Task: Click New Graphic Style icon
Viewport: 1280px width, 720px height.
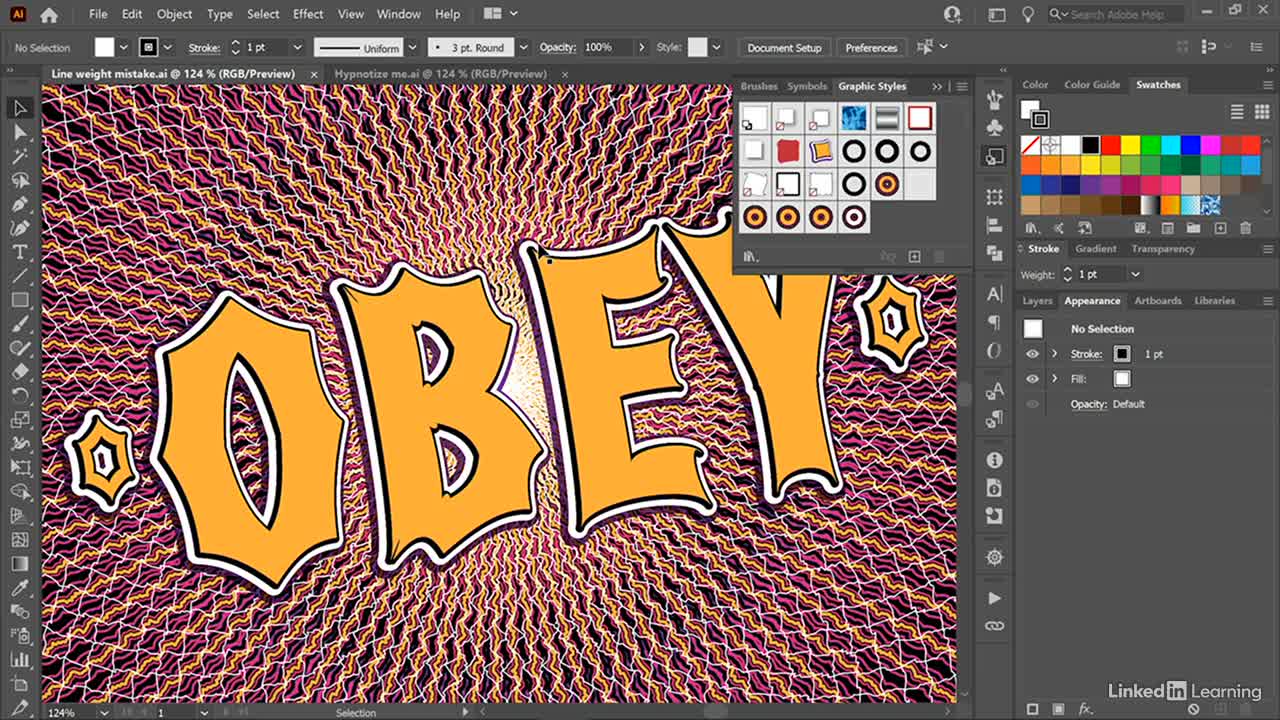Action: 914,257
